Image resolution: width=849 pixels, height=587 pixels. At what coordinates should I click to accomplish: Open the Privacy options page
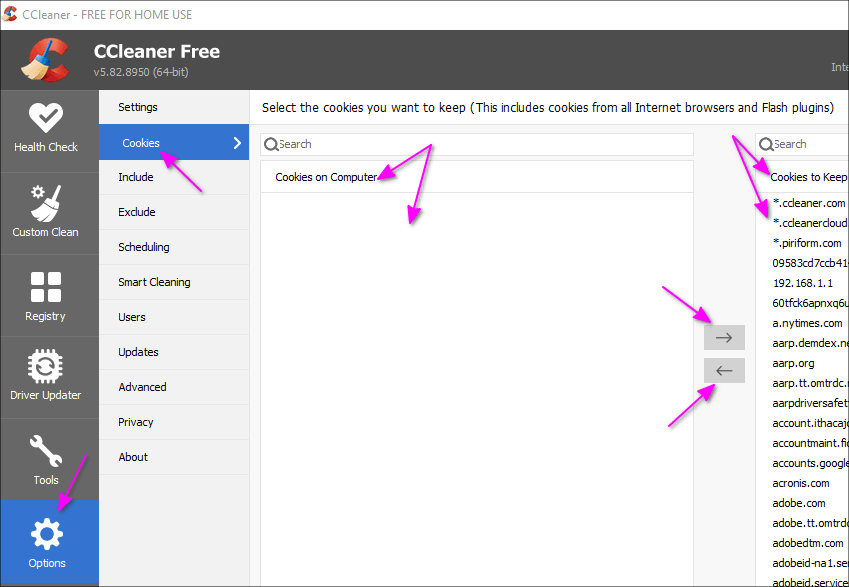(x=174, y=422)
